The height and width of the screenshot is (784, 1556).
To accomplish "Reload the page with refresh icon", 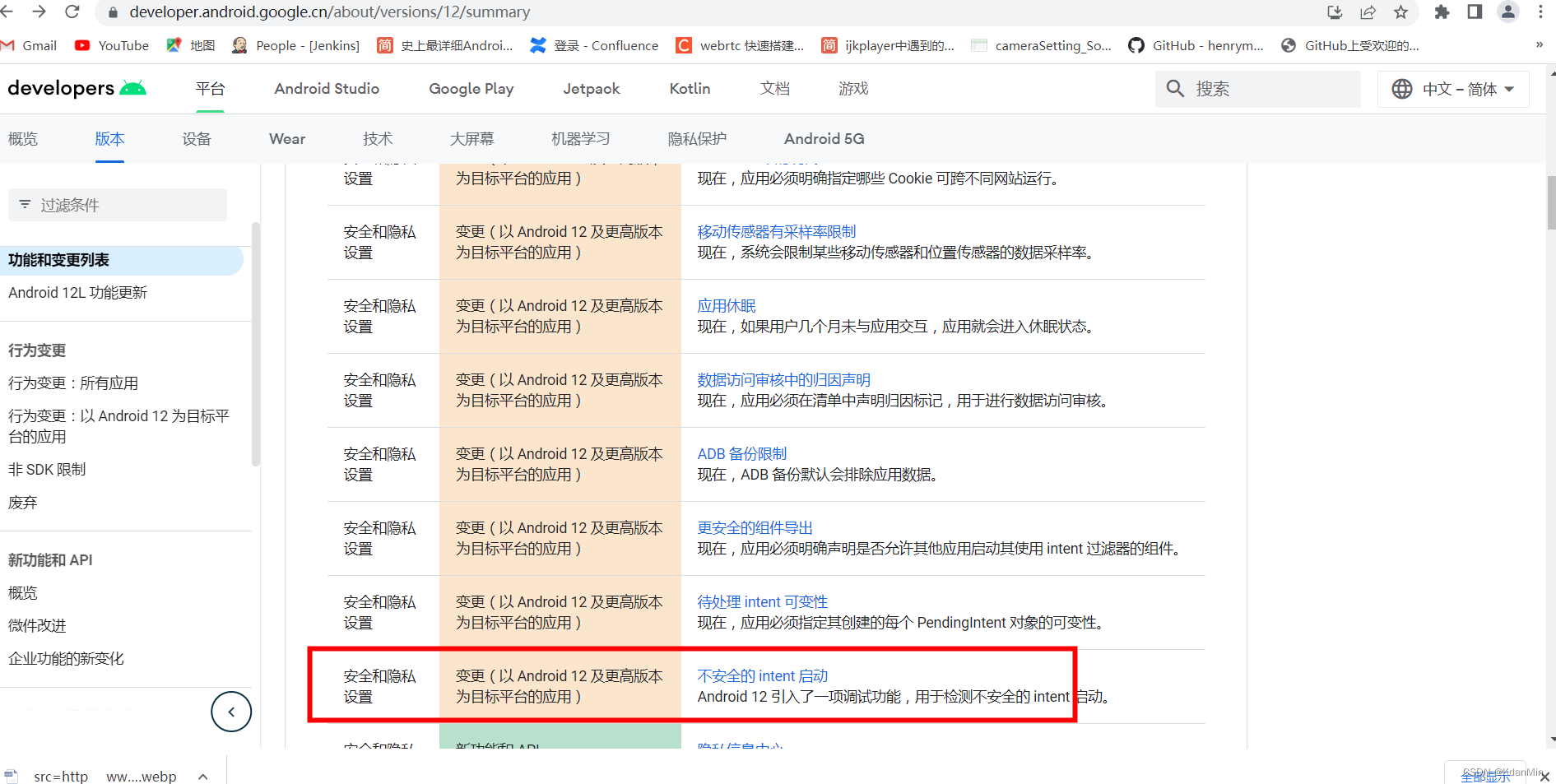I will point(72,12).
